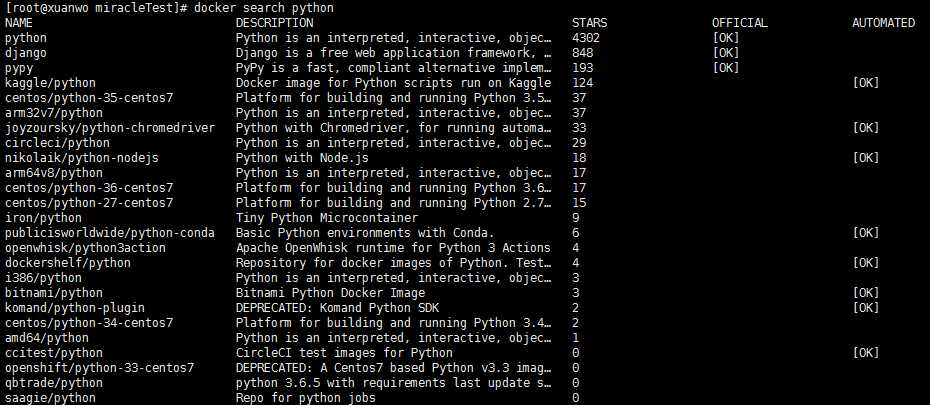Screen dimensions: 930x405
Task: Click the AUTOMATED column header
Action: tap(883, 22)
